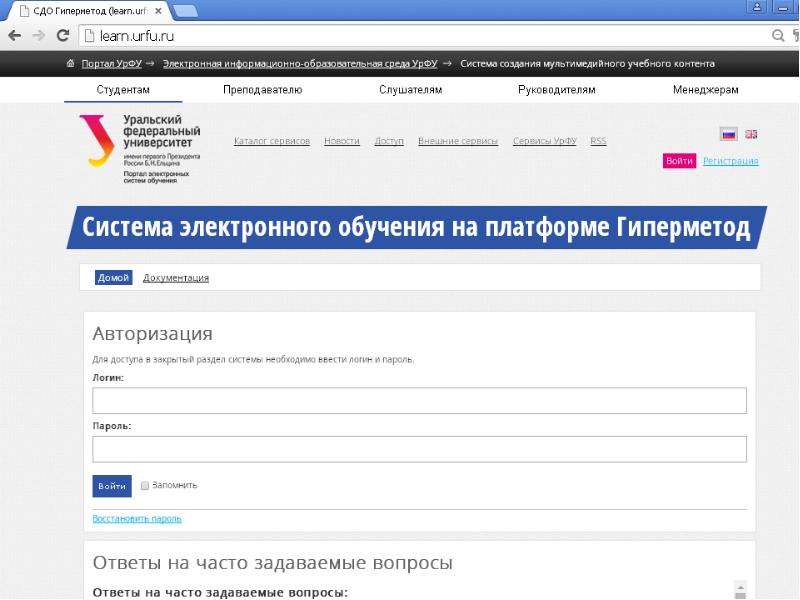800x600 pixels.
Task: Reload the page with refresh icon
Action: (62, 36)
